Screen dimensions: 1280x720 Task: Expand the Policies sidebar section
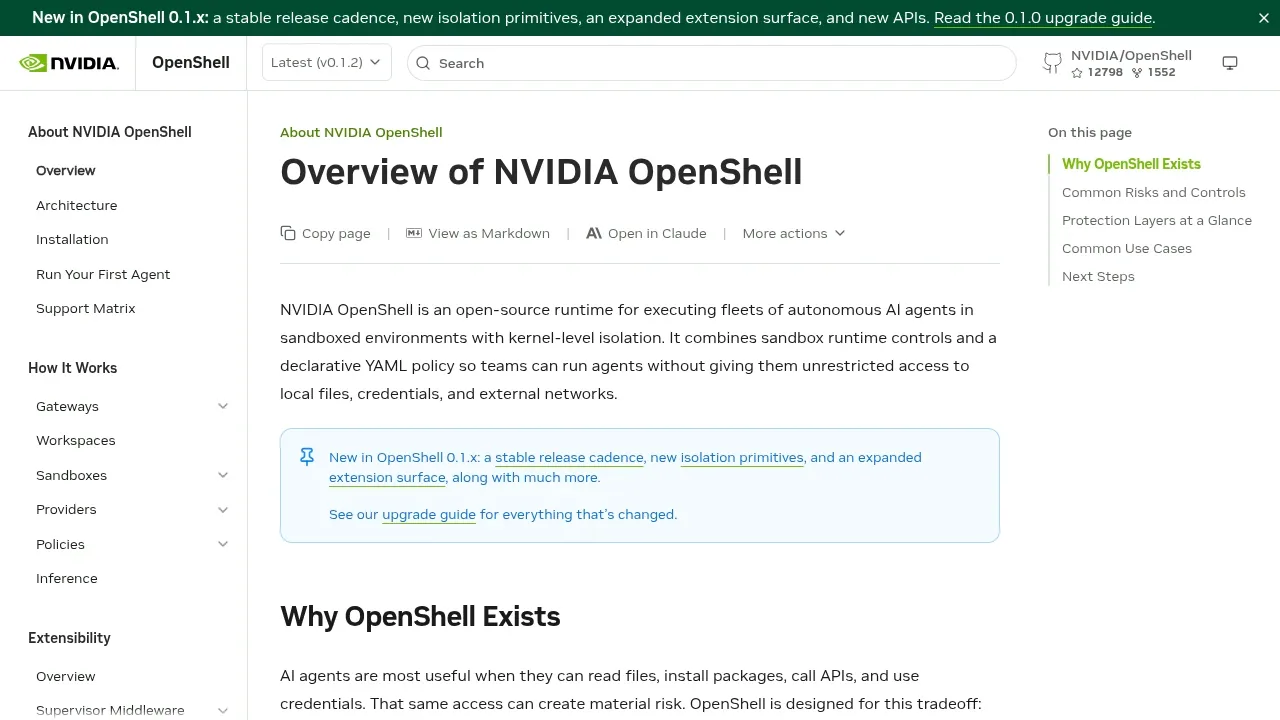tap(223, 544)
